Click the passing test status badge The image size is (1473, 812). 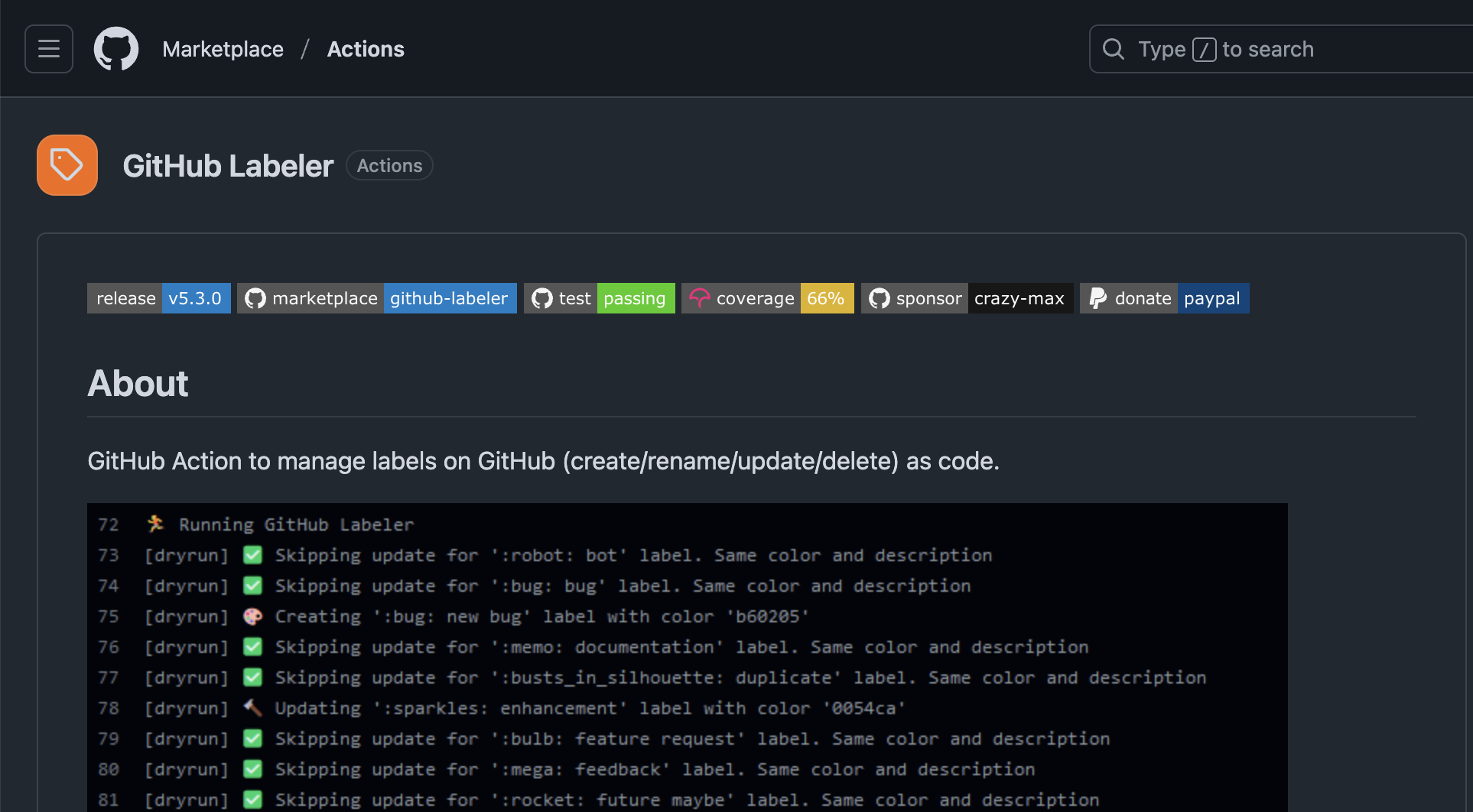point(636,298)
